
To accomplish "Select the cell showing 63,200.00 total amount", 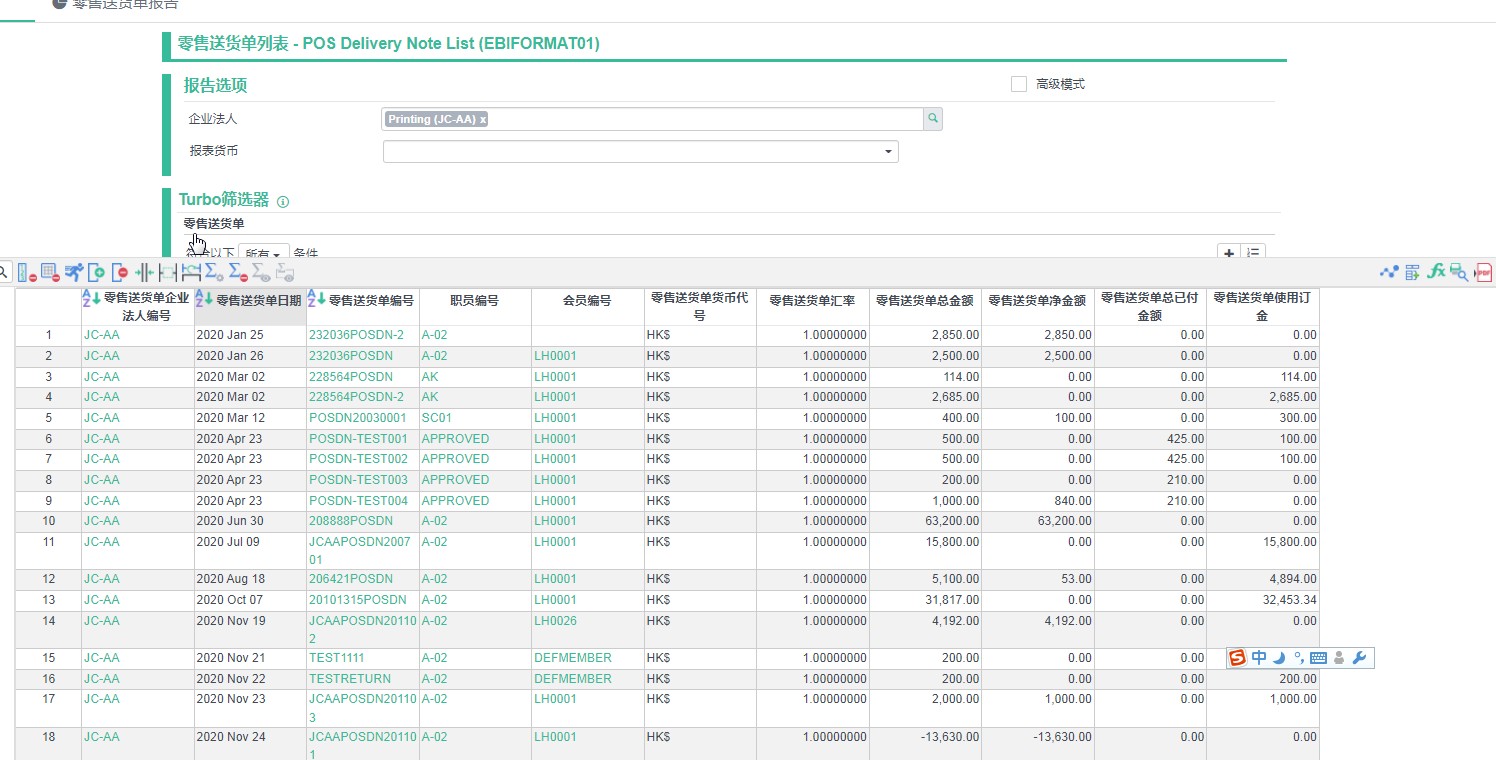I will coord(925,521).
